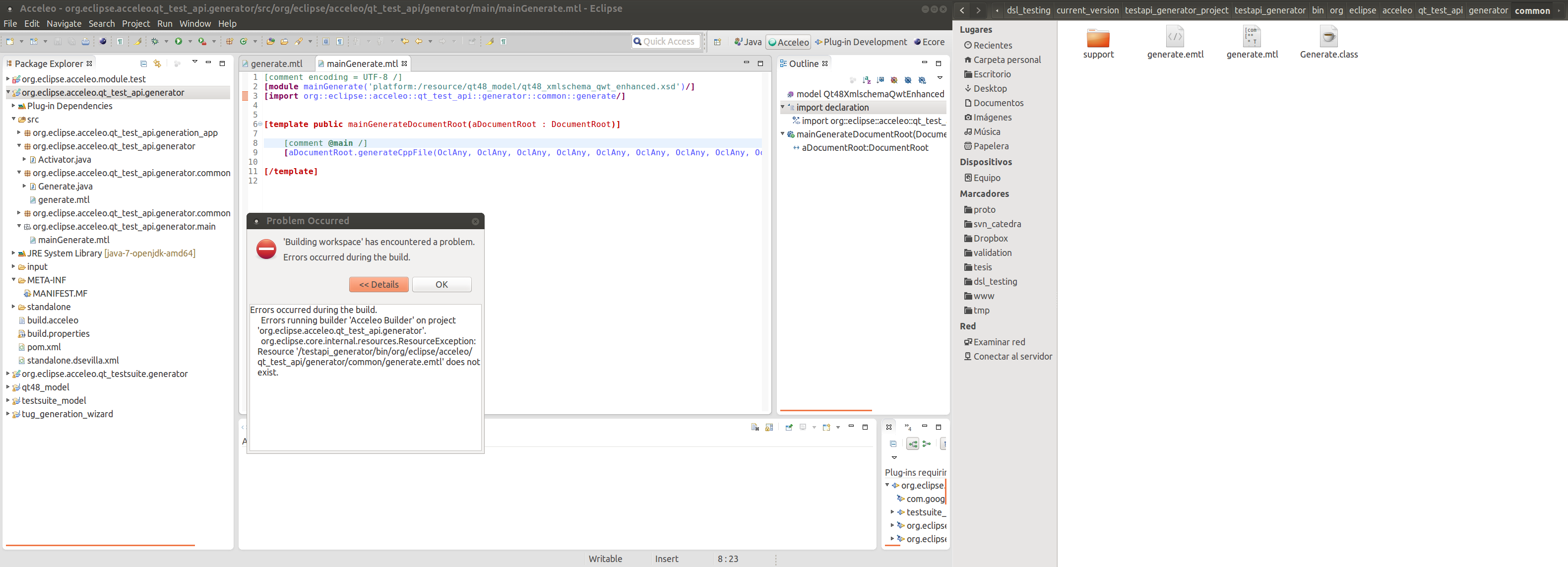Close the Problem Occurred dialog
Screen dimensions: 1568x567
(475, 221)
